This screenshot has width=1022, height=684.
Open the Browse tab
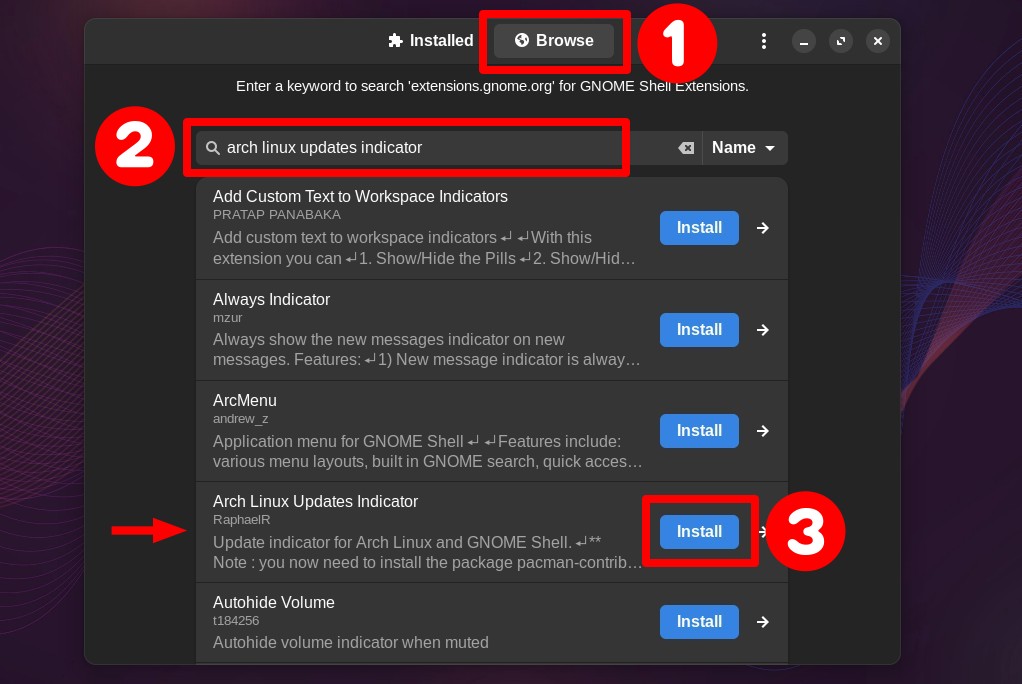554,40
